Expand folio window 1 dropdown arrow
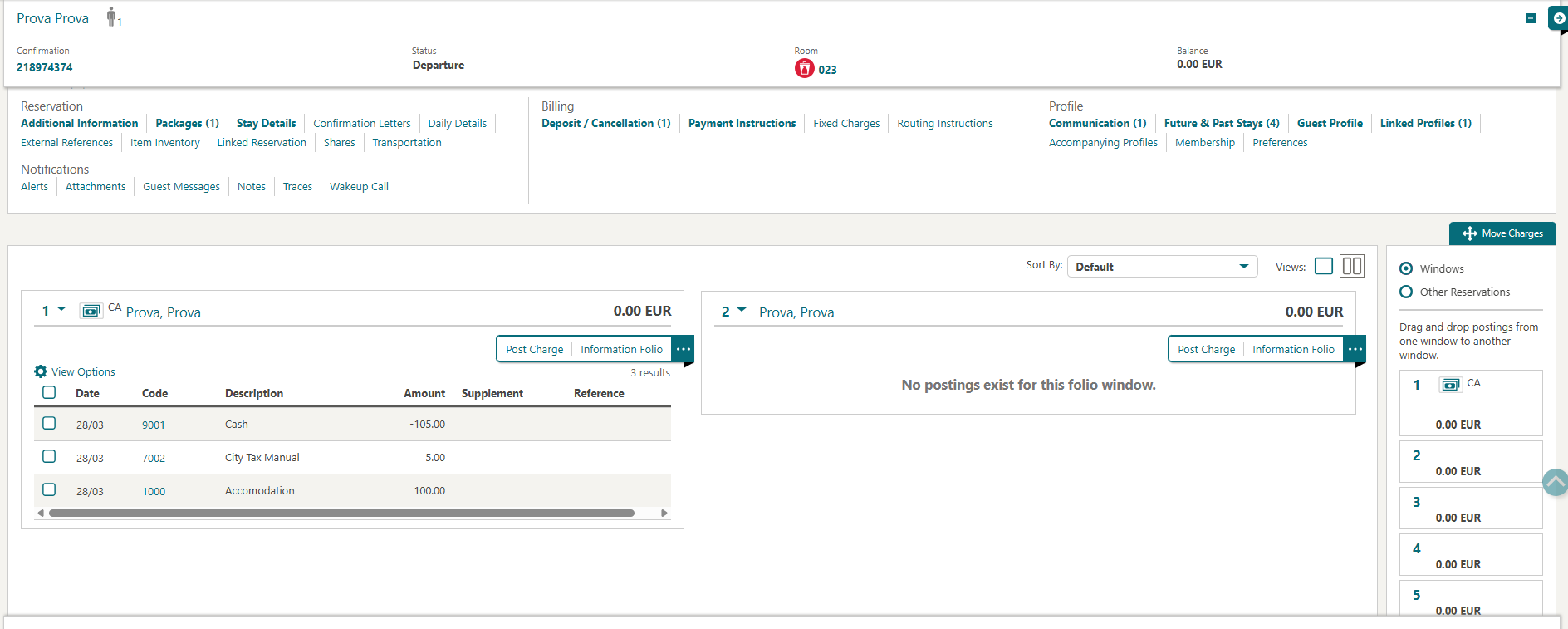 pos(61,310)
